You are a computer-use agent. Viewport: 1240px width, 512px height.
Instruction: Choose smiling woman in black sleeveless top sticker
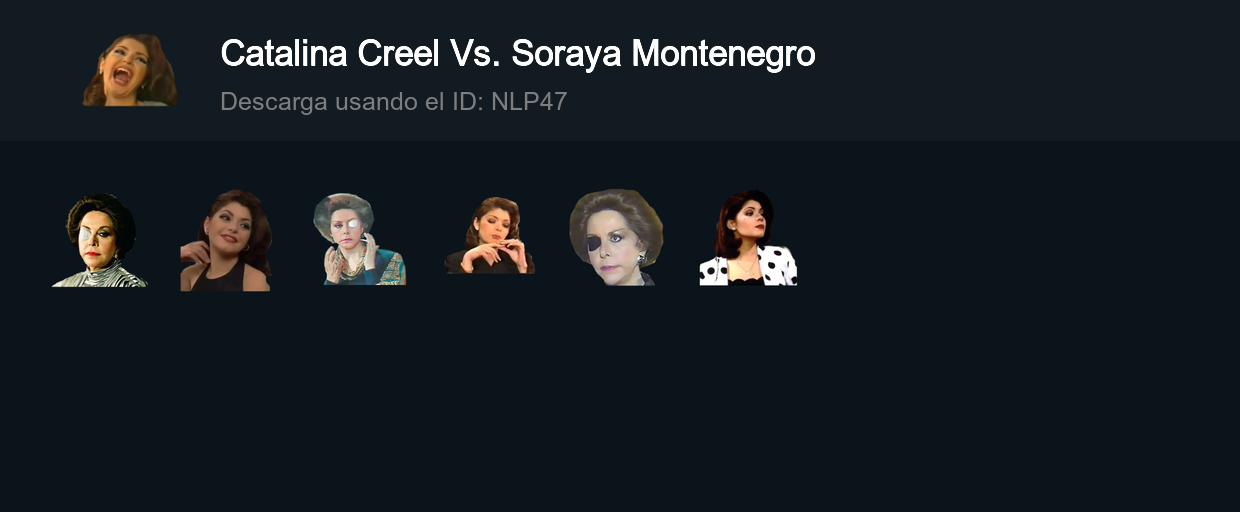tap(225, 240)
